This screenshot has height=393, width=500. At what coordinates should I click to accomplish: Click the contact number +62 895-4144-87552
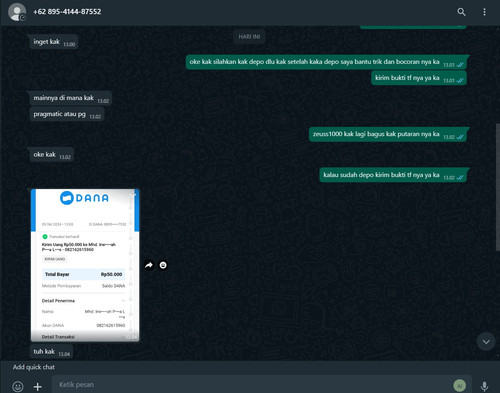pyautogui.click(x=67, y=12)
